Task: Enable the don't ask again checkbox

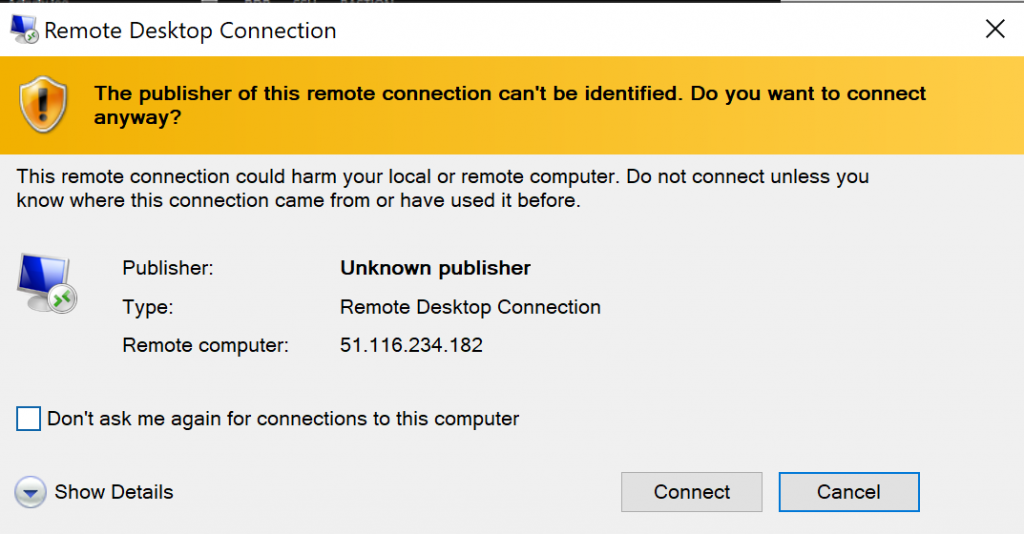Action: [x=29, y=419]
